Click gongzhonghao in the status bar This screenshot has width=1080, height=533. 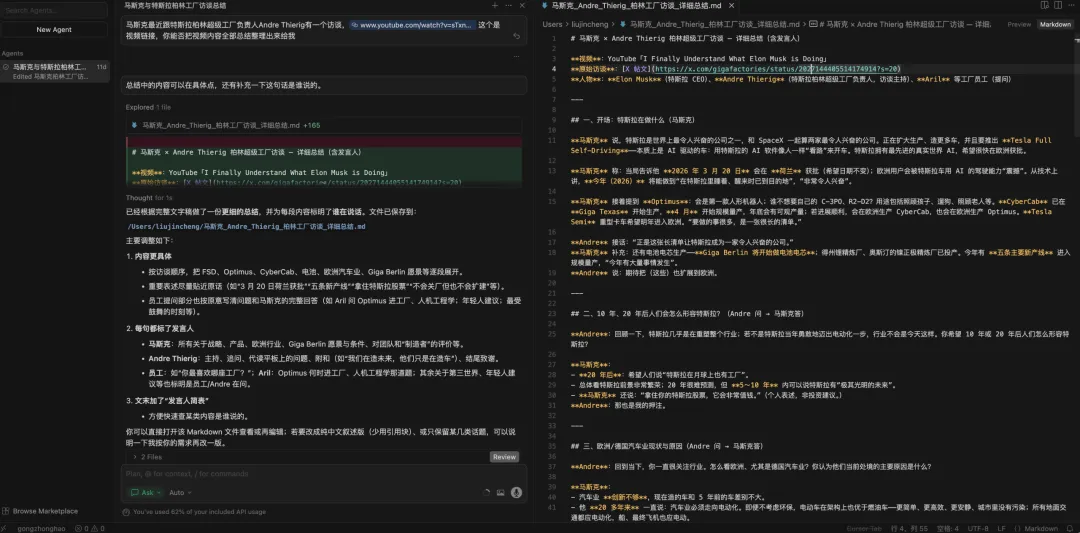click(x=41, y=528)
